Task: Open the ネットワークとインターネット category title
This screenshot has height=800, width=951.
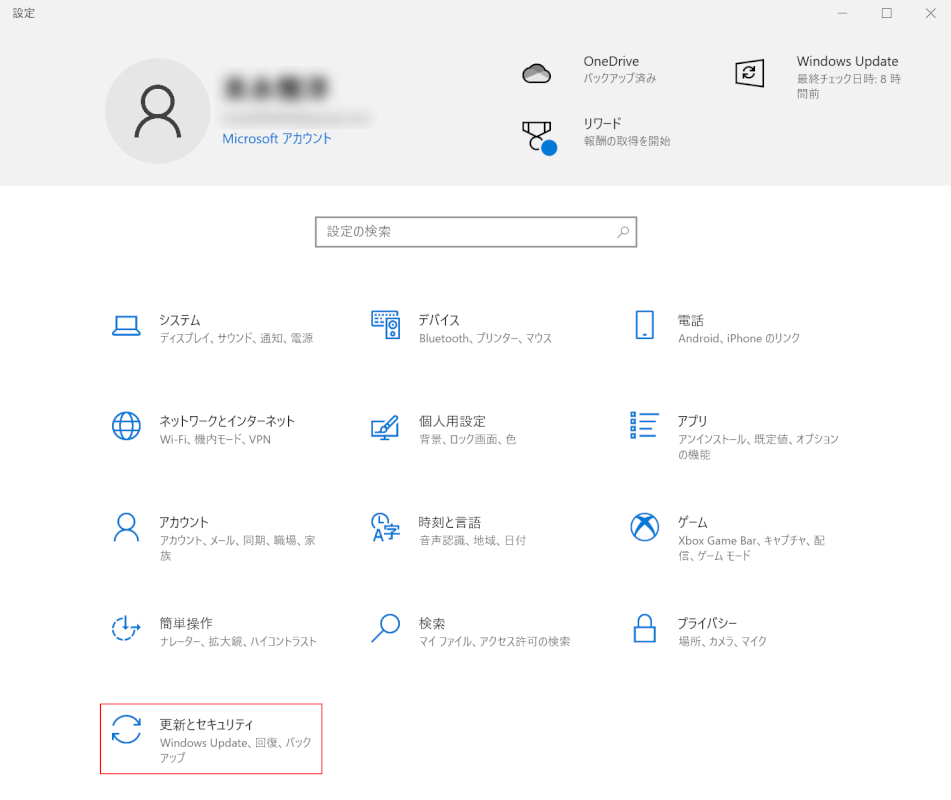Action: (227, 421)
